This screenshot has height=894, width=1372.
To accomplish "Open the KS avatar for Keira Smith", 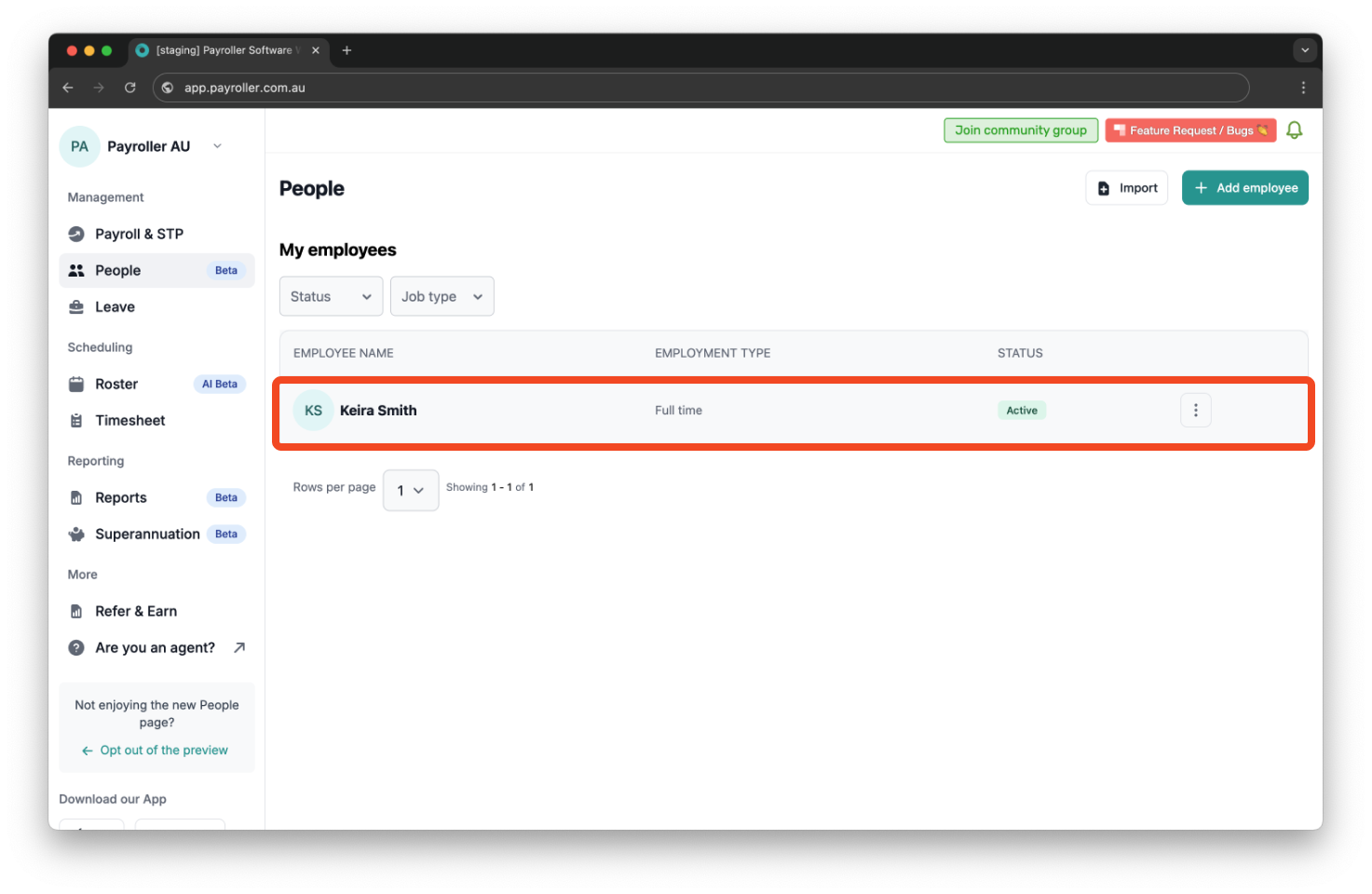I will pos(313,410).
